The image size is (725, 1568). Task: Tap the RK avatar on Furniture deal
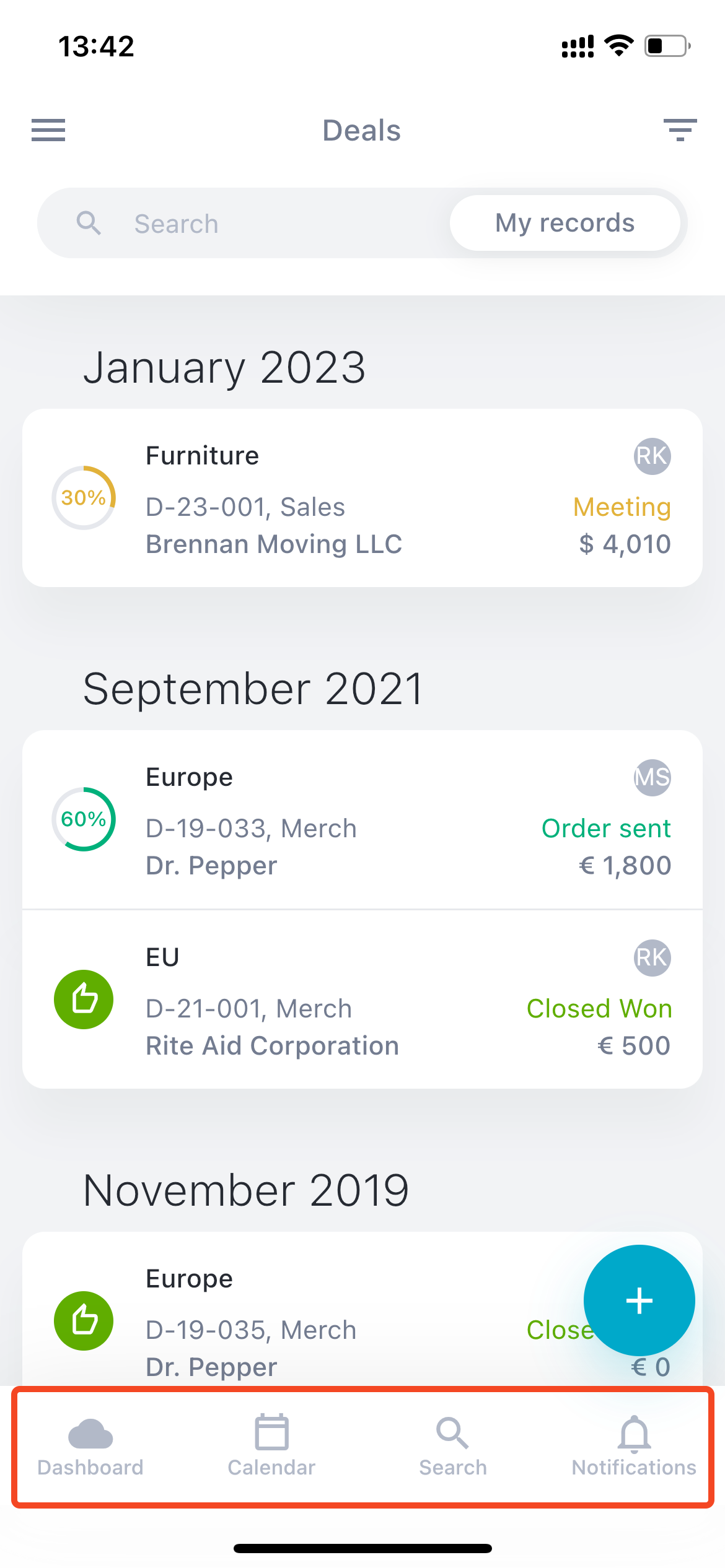coord(652,456)
